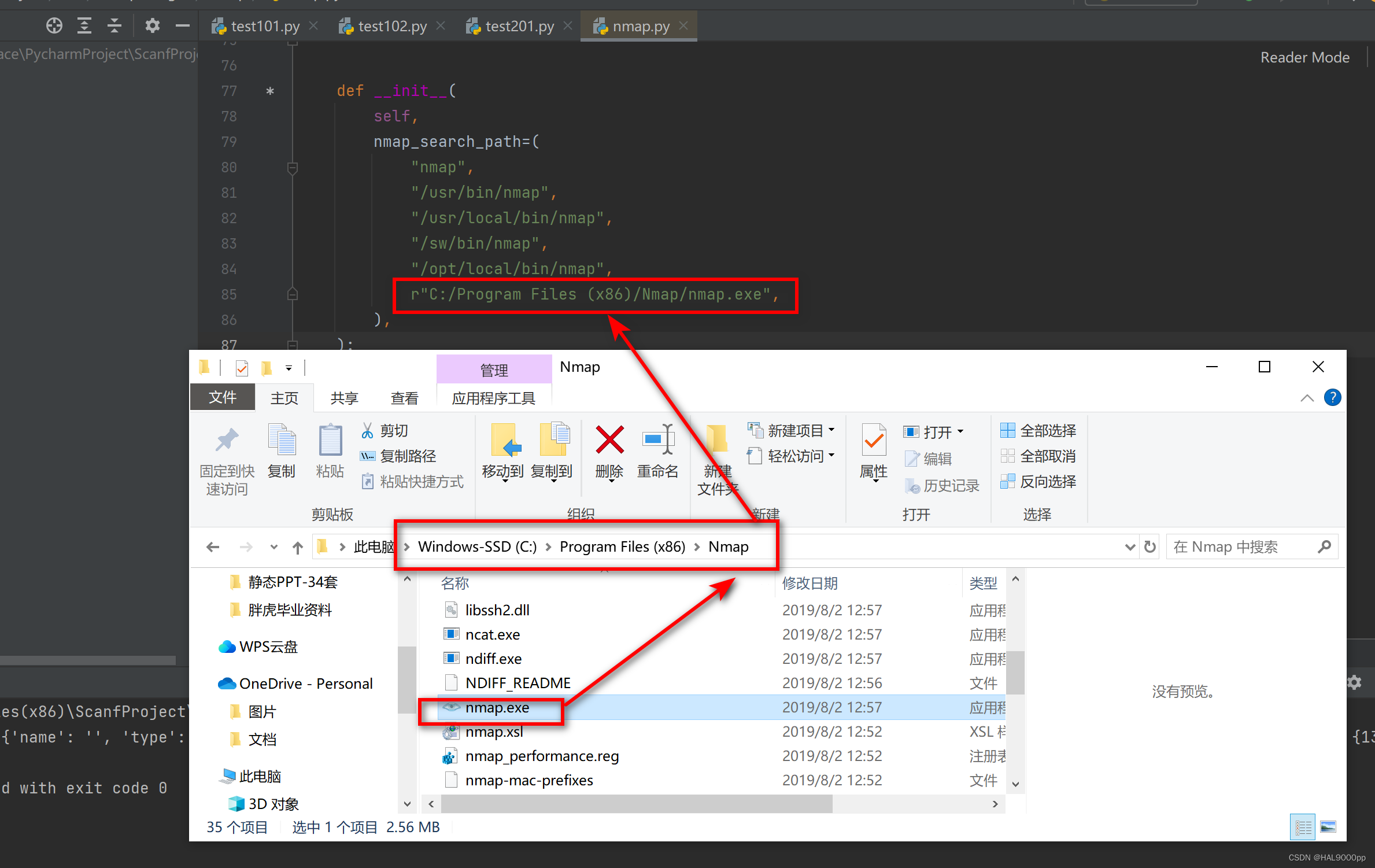Click 反向选择 in ribbon

click(x=1038, y=481)
